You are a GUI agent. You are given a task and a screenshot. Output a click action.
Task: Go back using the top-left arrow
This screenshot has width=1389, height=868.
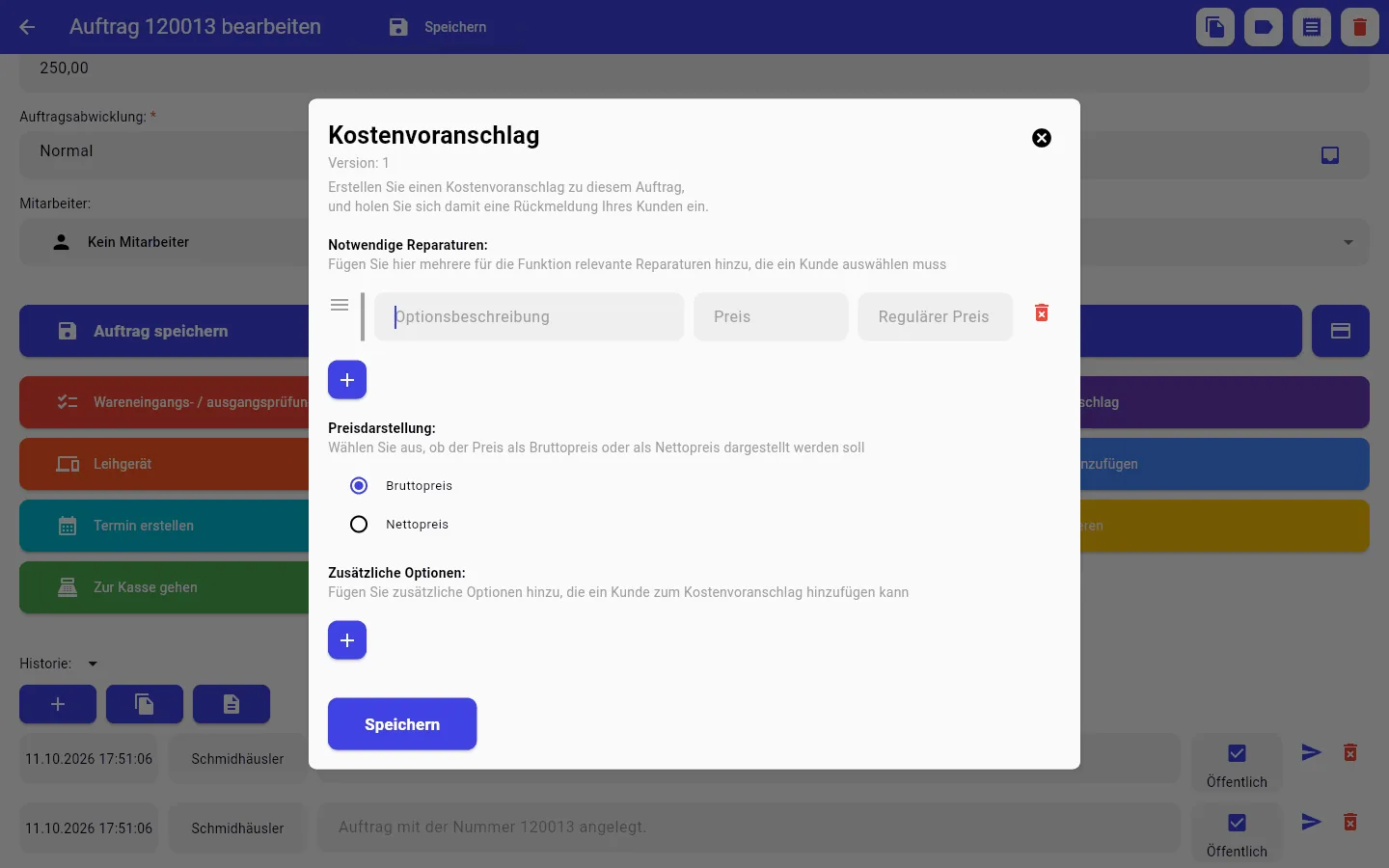click(27, 27)
